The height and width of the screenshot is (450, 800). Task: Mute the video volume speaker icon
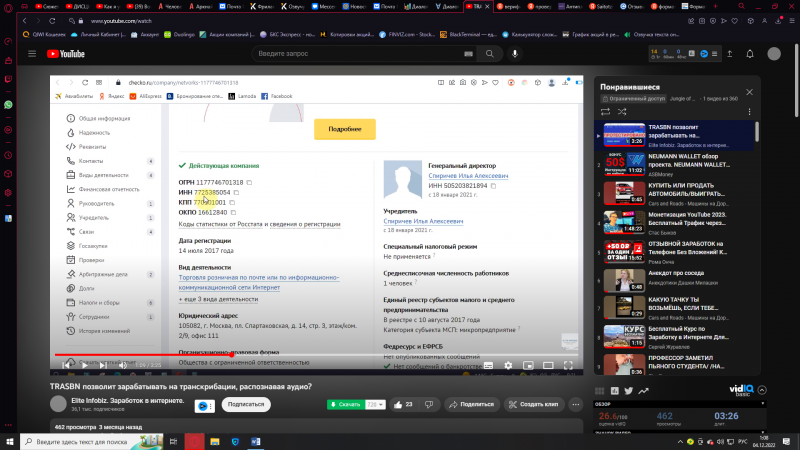(123, 365)
